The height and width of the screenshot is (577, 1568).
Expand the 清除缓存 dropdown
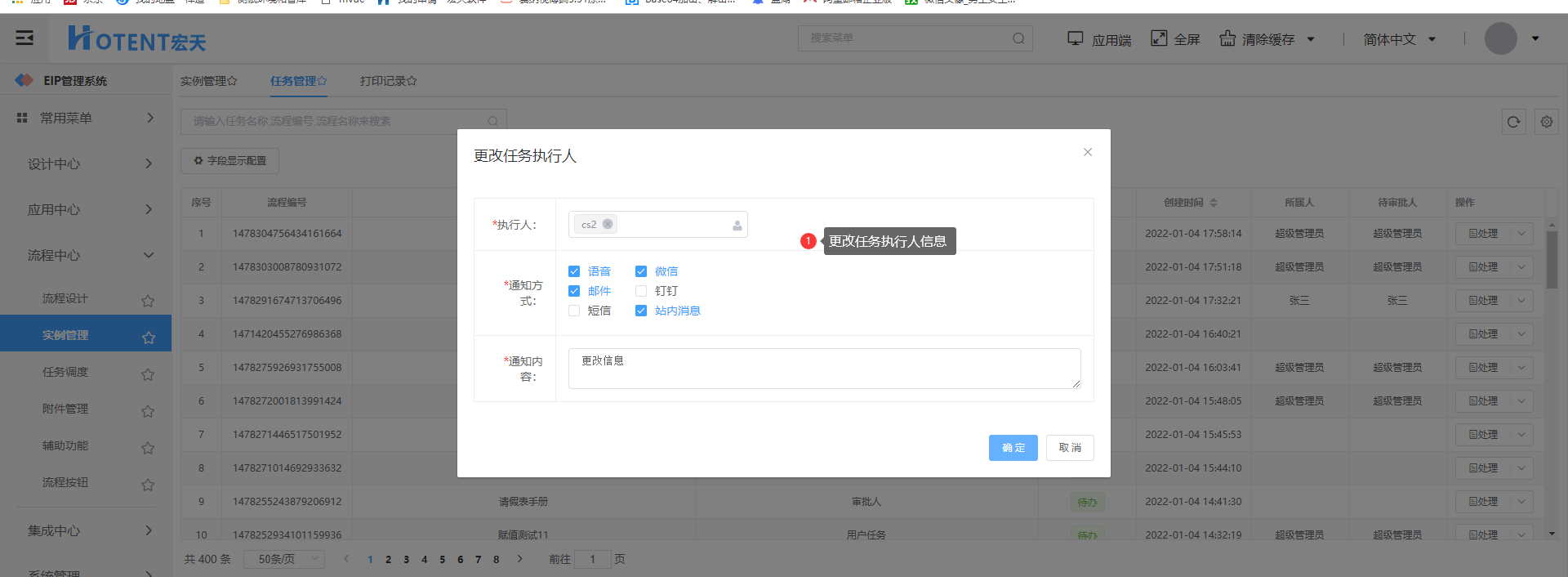pos(1311,39)
